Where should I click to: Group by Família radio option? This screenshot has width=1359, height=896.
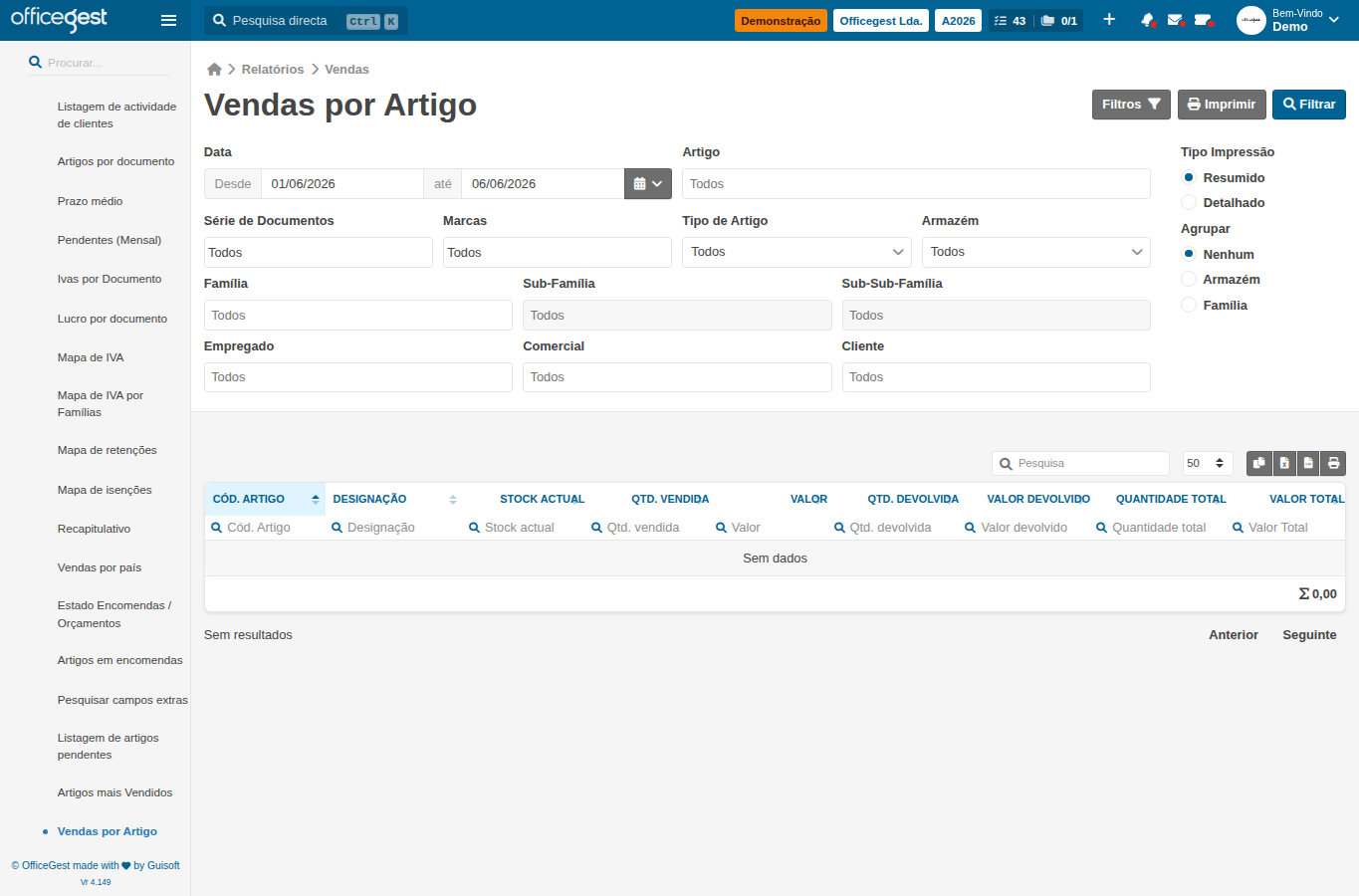coord(1189,305)
